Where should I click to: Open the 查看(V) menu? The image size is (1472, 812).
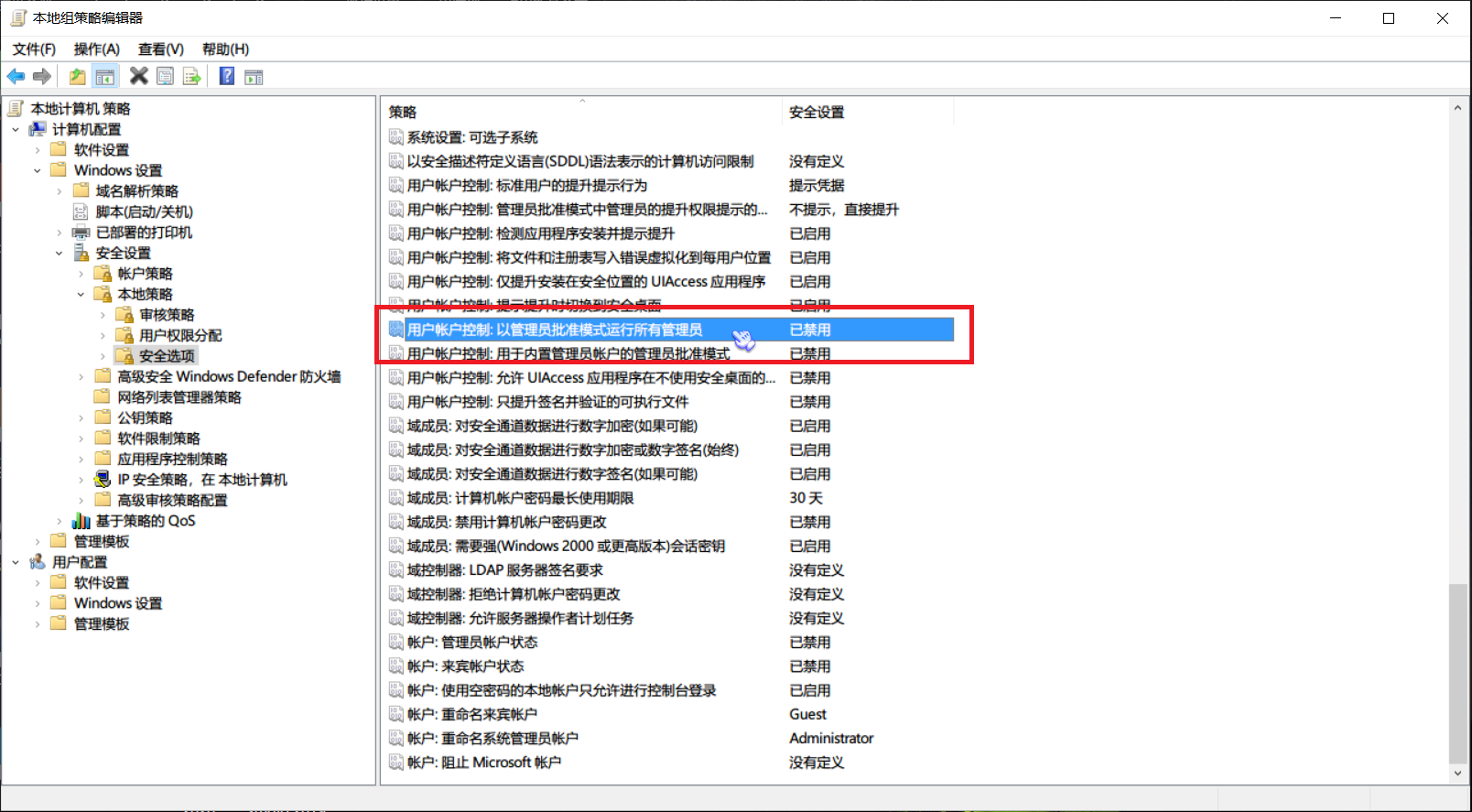[161, 49]
